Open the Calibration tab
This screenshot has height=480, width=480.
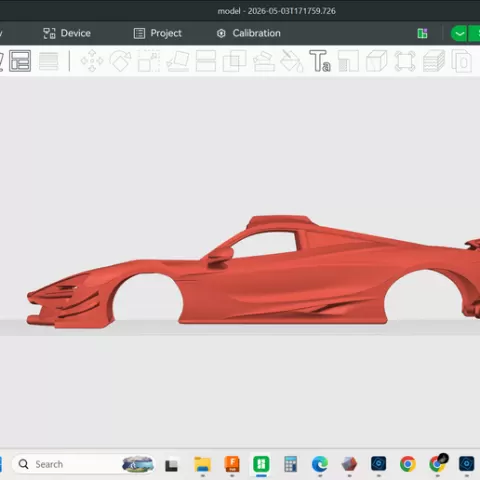249,33
